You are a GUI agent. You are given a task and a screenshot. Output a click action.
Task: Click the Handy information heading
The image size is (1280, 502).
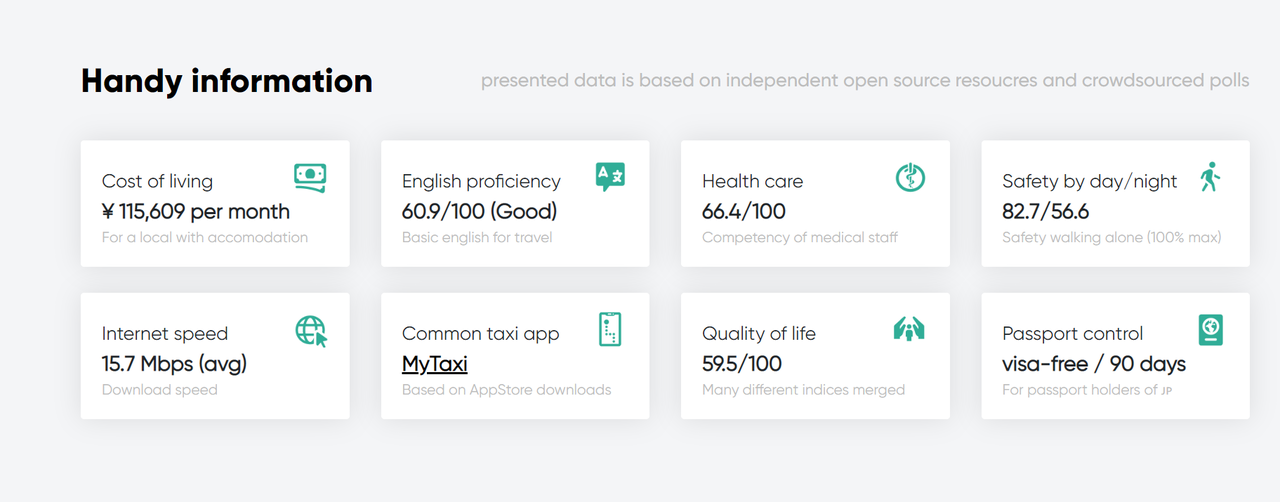pyautogui.click(x=227, y=81)
